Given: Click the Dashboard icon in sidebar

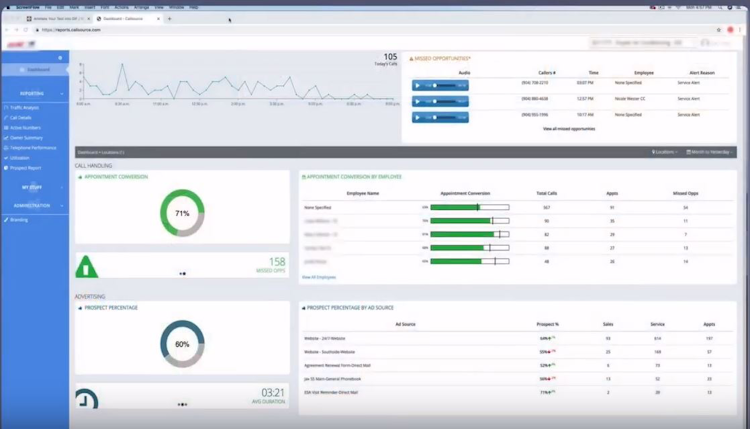Looking at the screenshot, I should click(x=22, y=70).
